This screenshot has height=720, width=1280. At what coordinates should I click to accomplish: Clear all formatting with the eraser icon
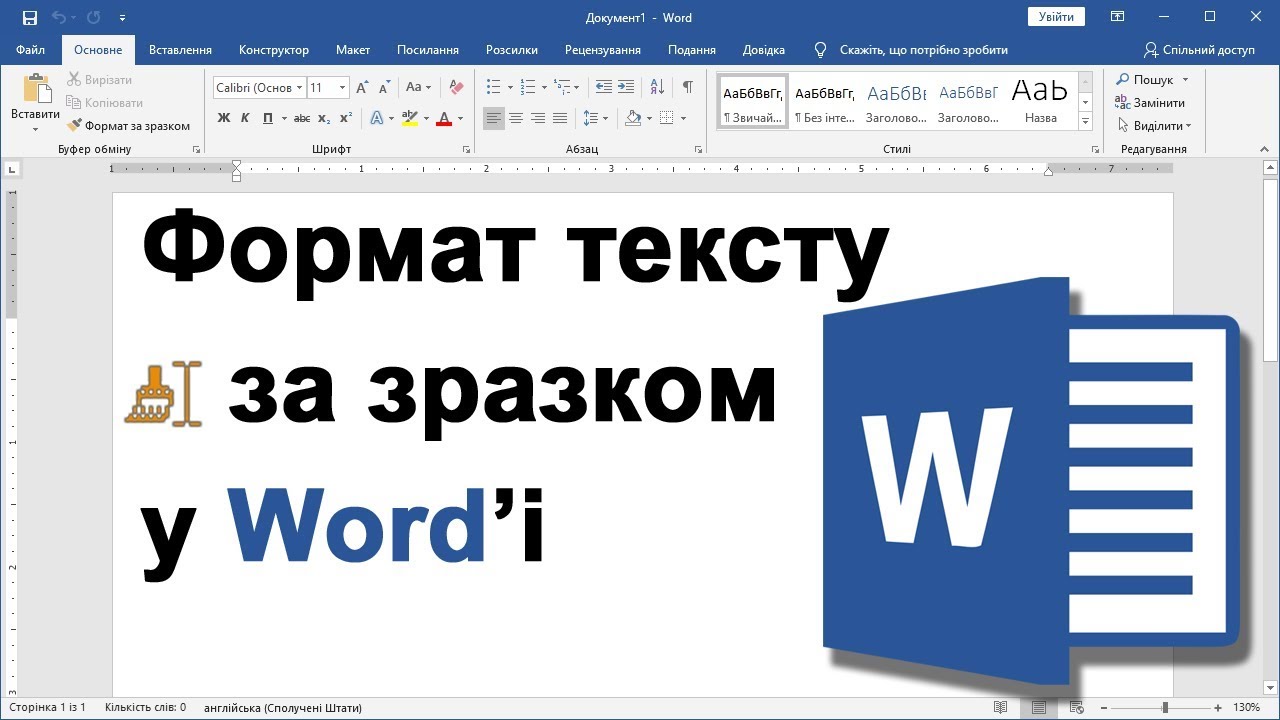[x=457, y=87]
